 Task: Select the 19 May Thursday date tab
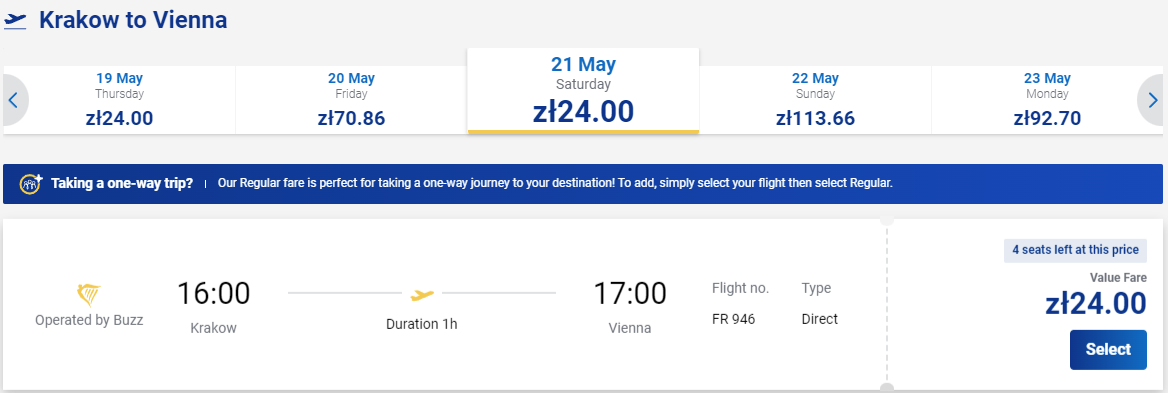(x=119, y=100)
